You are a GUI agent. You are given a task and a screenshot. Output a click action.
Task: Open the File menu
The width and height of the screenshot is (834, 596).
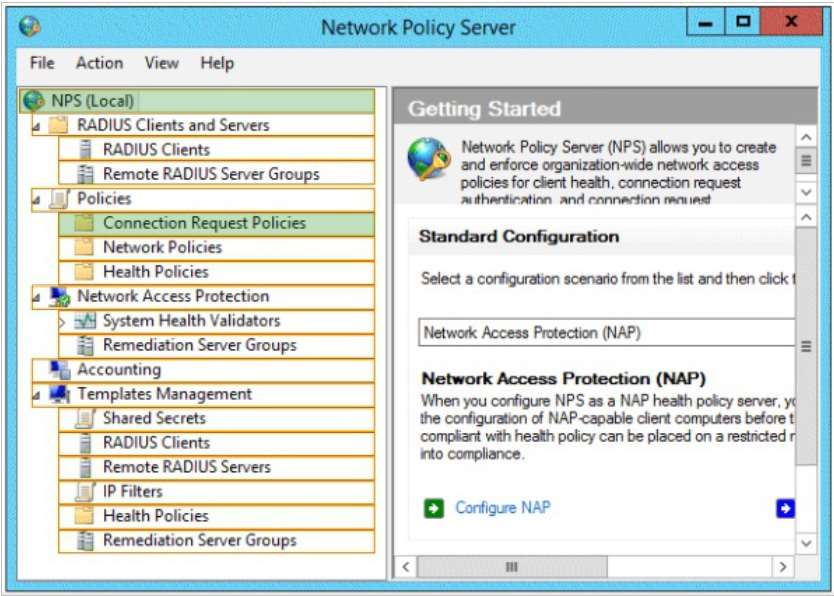pos(42,63)
